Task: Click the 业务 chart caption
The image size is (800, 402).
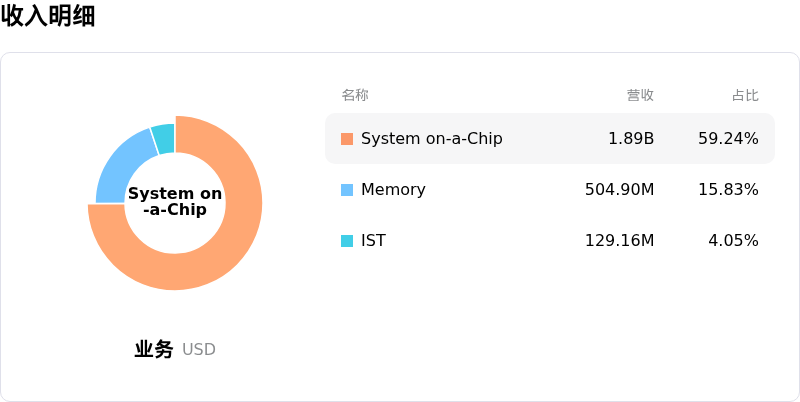Action: 154,349
